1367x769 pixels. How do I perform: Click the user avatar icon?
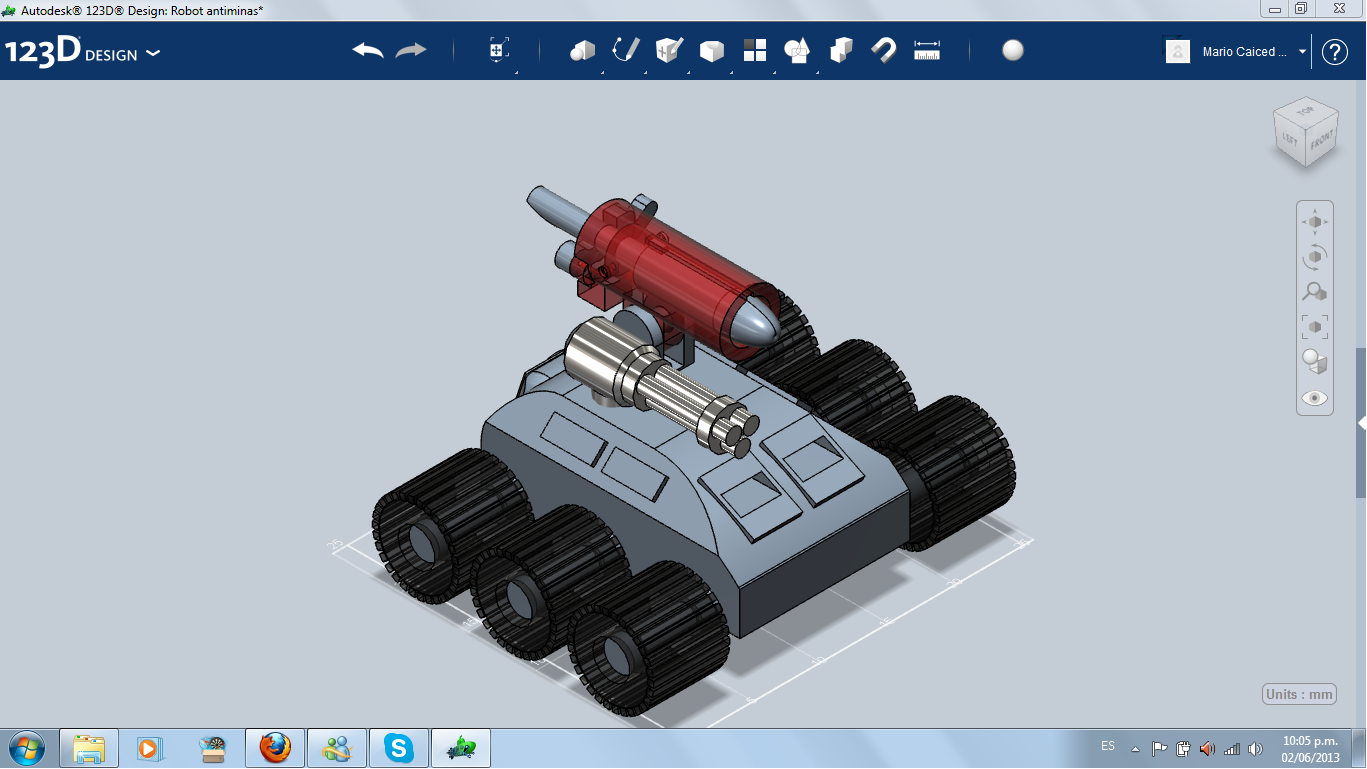(1178, 51)
